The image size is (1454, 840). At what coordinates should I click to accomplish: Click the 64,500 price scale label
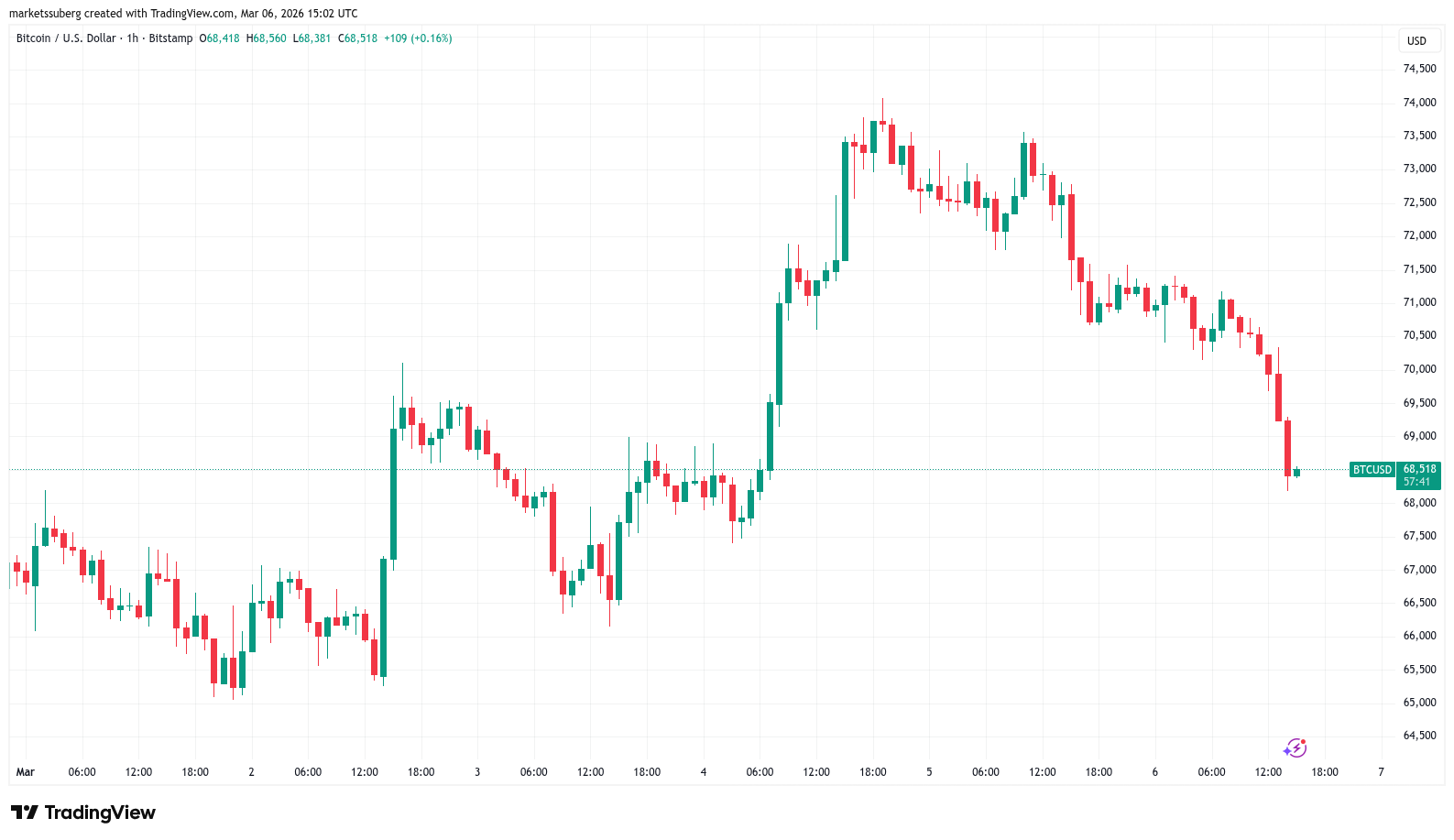(x=1419, y=736)
